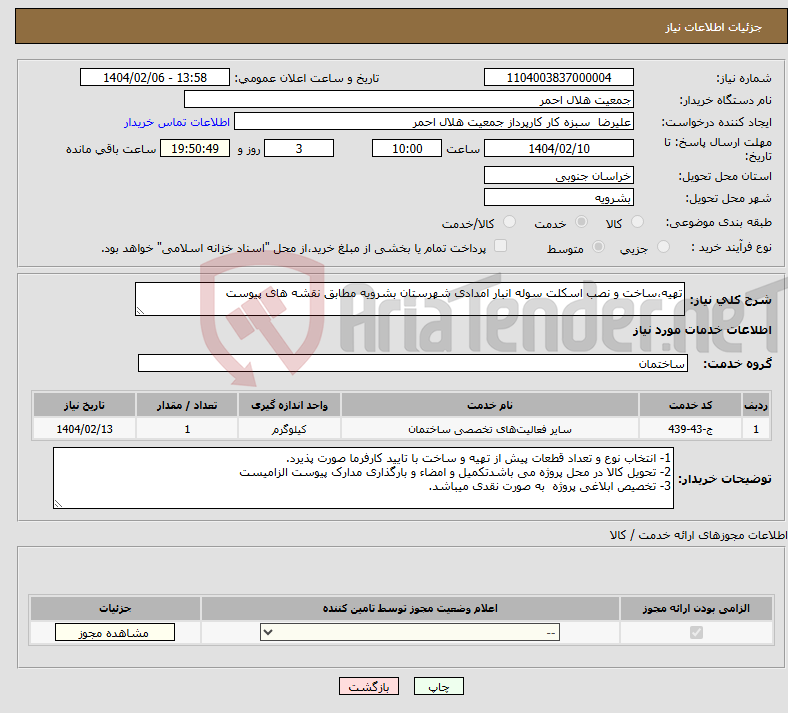Click the cell سایر فعالیت‌های تخصصی ساختمان
788x713 pixels.
[x=489, y=429]
